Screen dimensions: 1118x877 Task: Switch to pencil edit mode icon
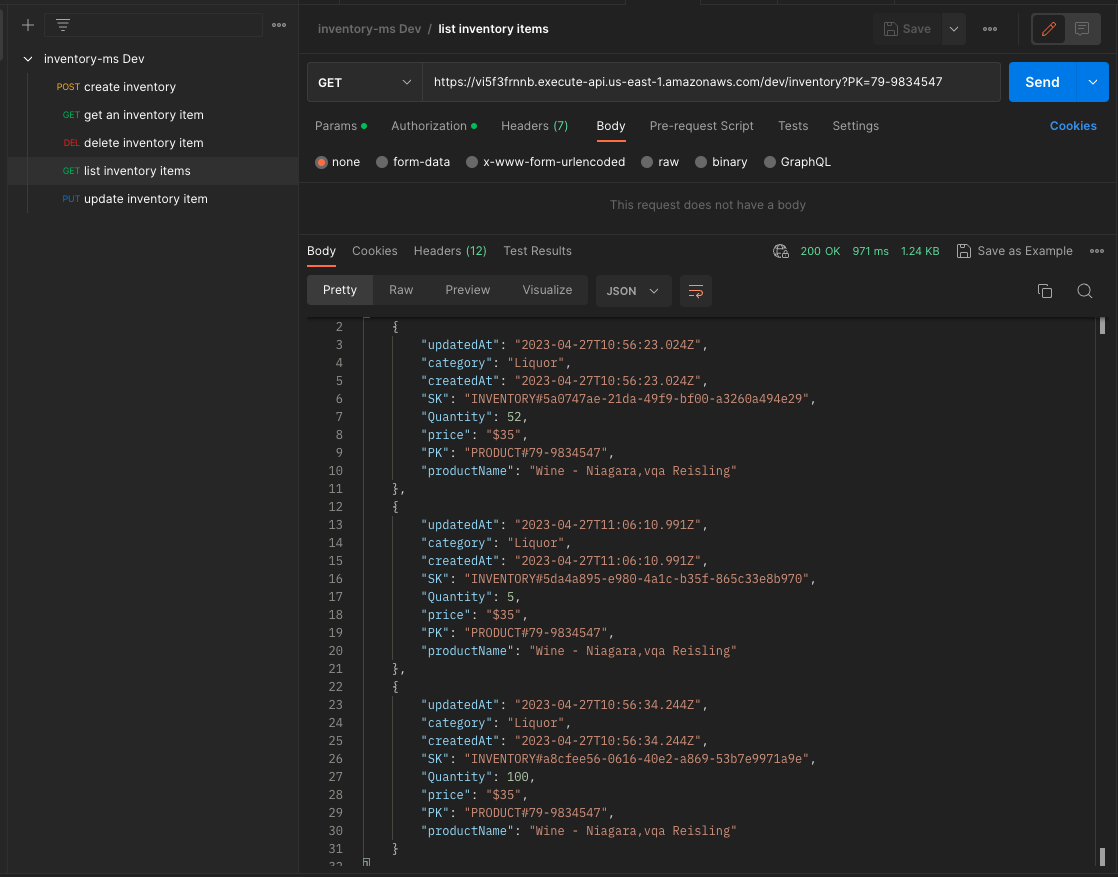[x=1048, y=29]
